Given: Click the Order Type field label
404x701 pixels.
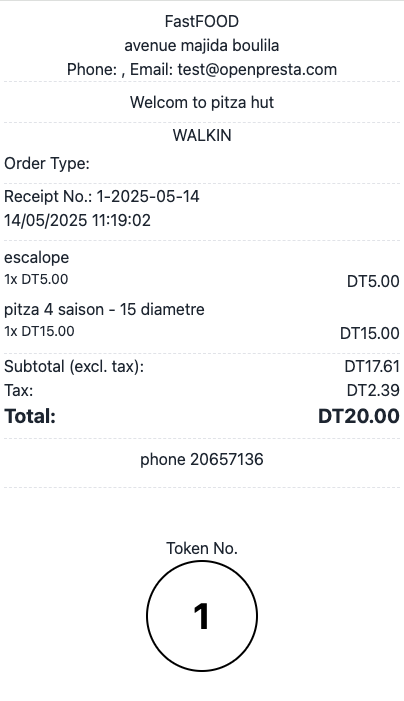Looking at the screenshot, I should click(x=47, y=164).
